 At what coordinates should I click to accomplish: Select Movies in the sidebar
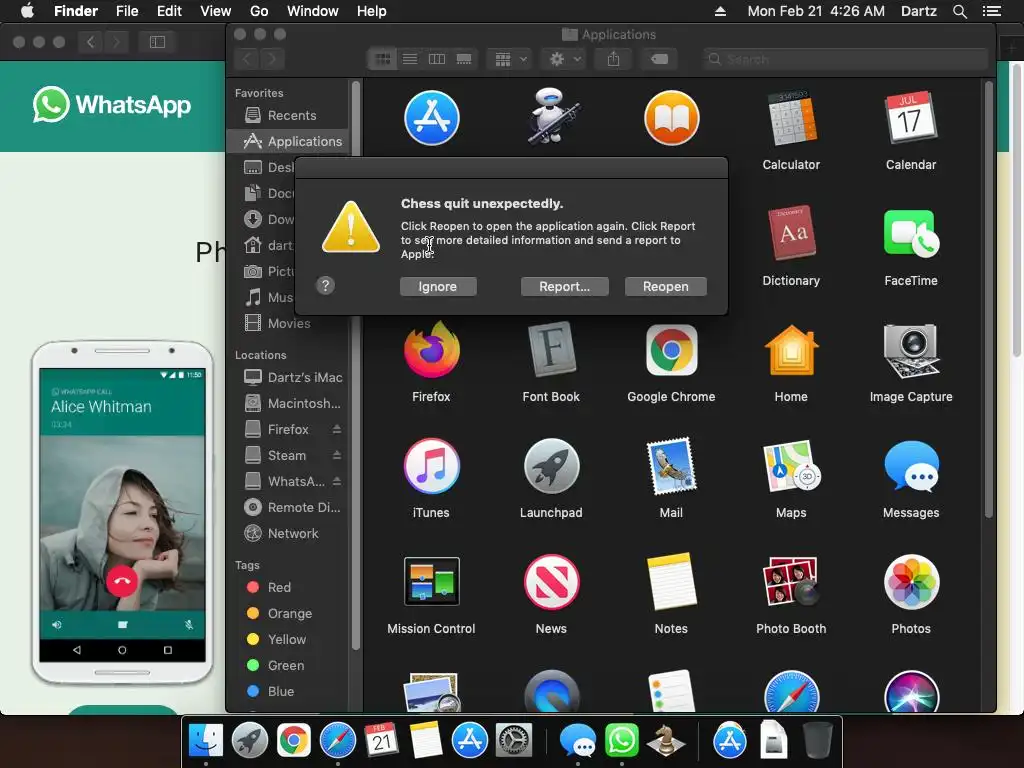288,323
